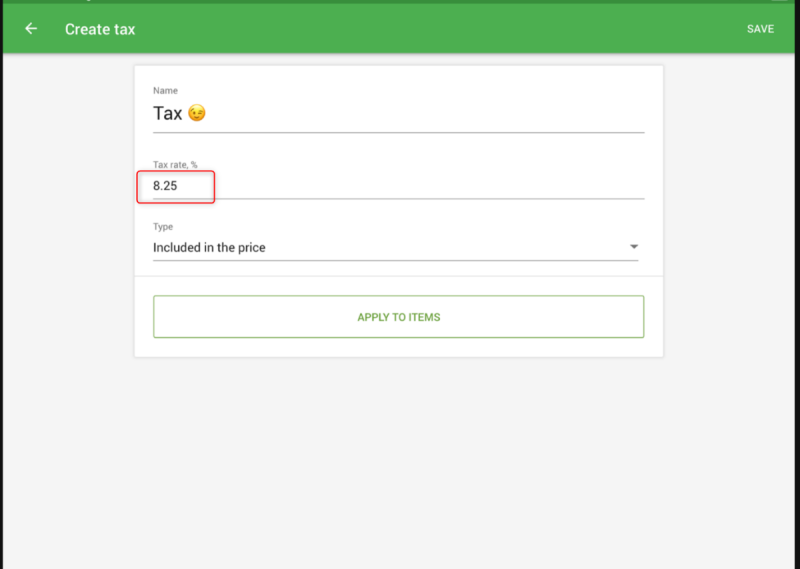Click the word 'Tax' in the name field

point(167,114)
